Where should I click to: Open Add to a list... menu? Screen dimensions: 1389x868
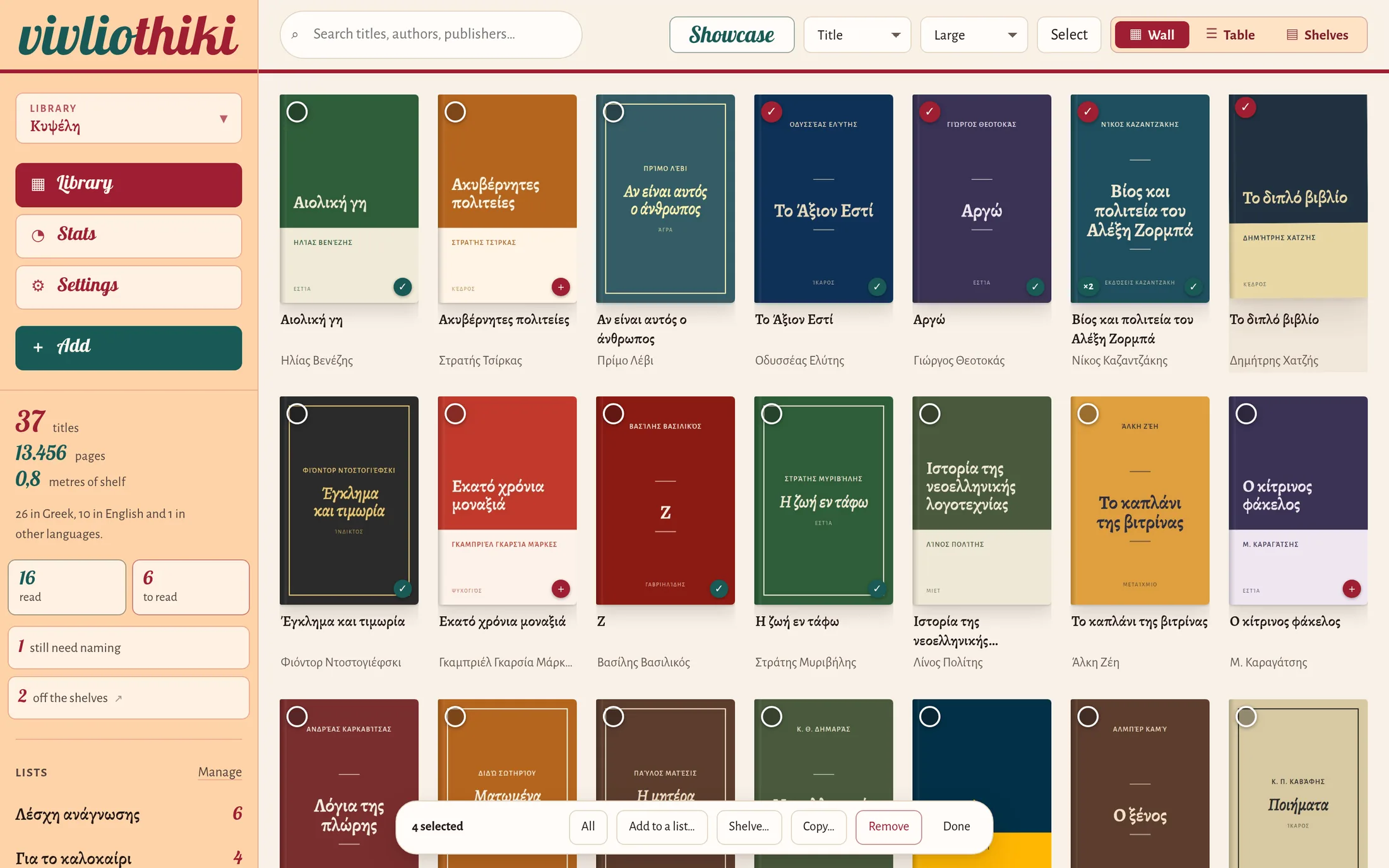pos(662,826)
